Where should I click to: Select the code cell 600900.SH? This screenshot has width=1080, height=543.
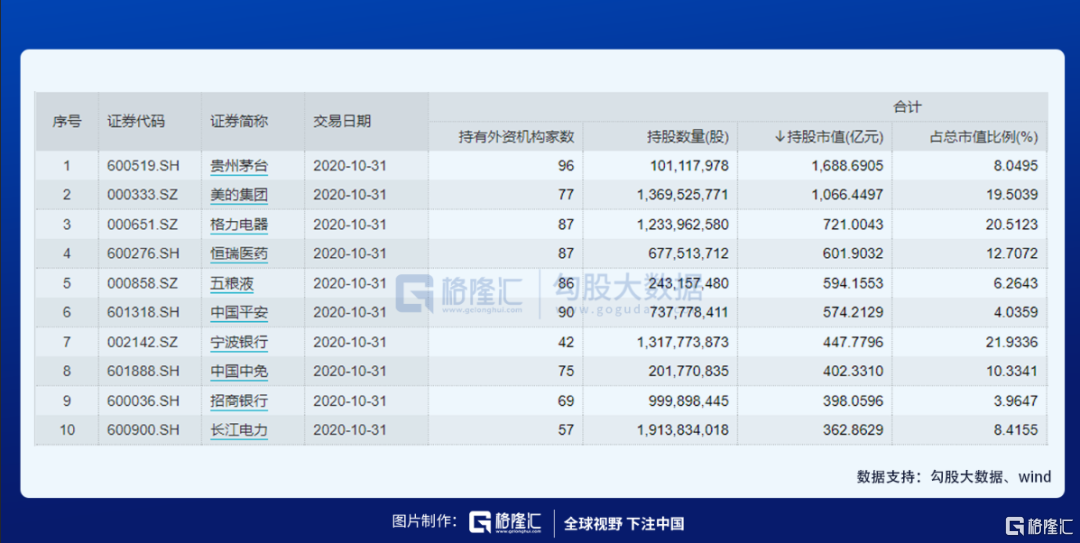click(x=143, y=430)
